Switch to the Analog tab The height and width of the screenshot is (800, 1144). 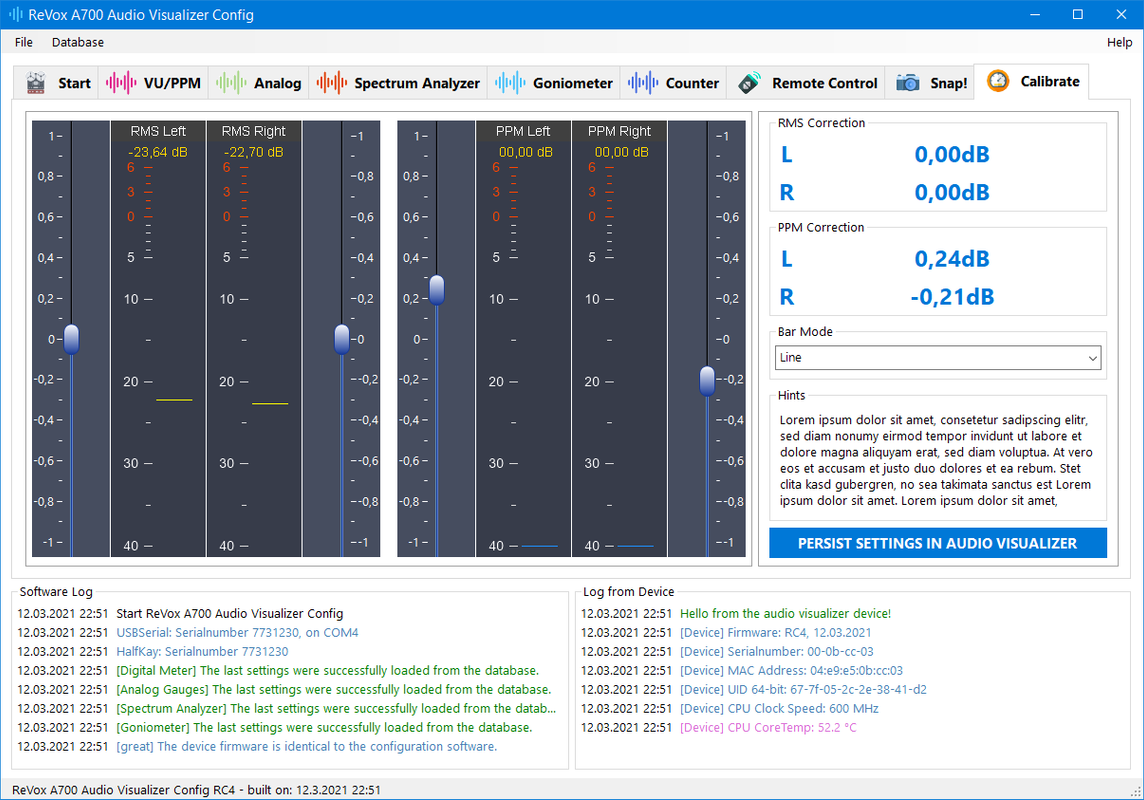[258, 83]
